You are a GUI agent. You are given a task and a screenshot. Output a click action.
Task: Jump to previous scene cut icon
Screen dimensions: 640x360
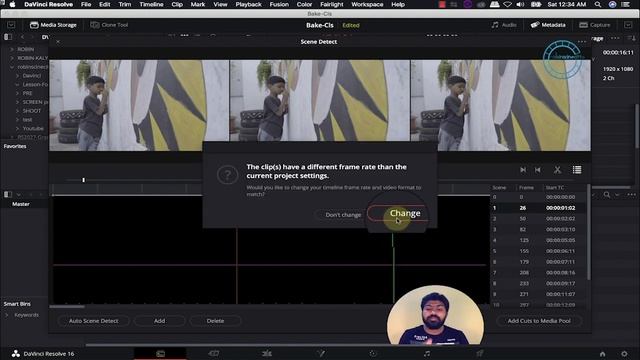pos(538,170)
